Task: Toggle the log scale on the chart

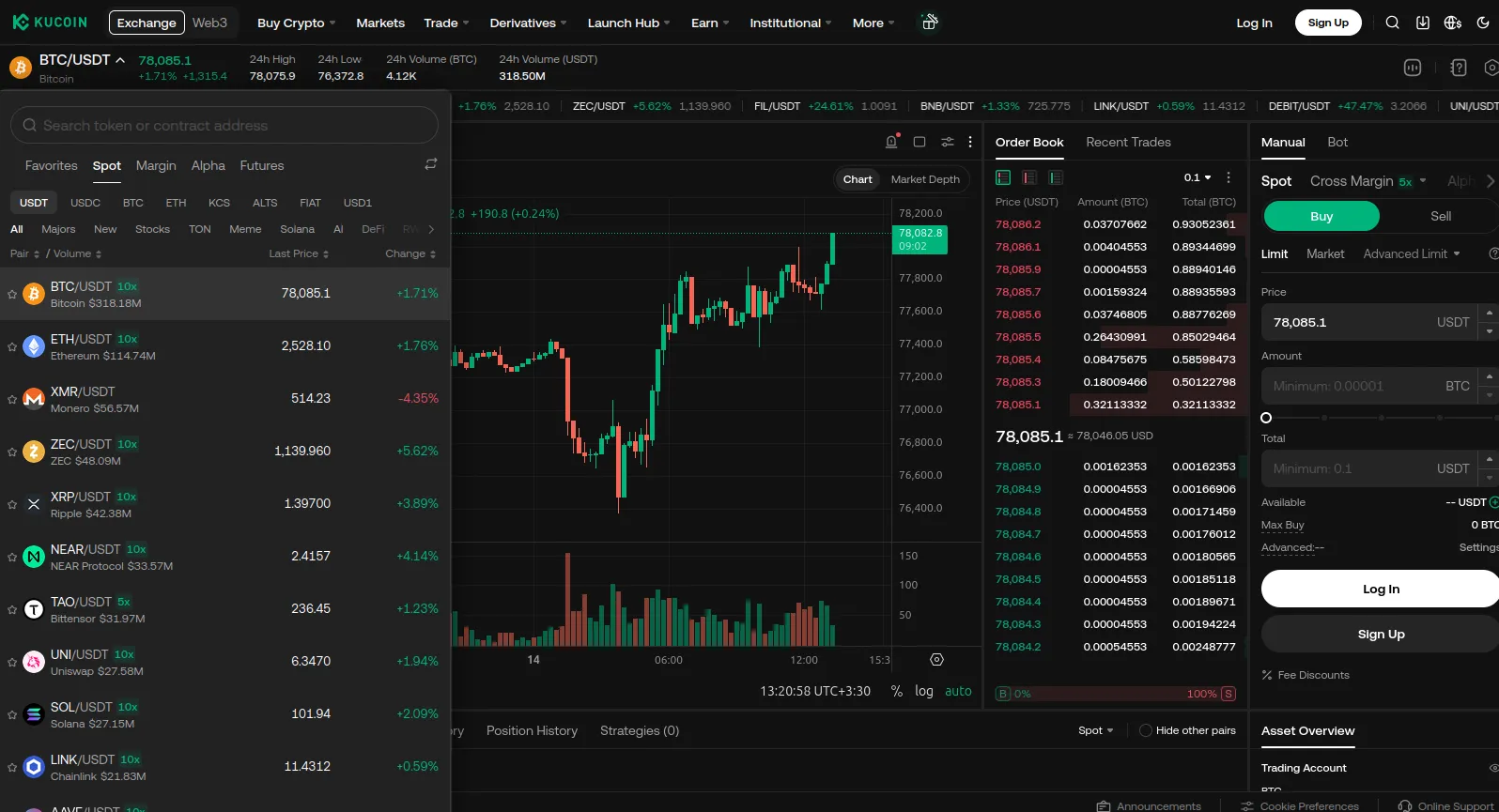Action: (x=924, y=691)
